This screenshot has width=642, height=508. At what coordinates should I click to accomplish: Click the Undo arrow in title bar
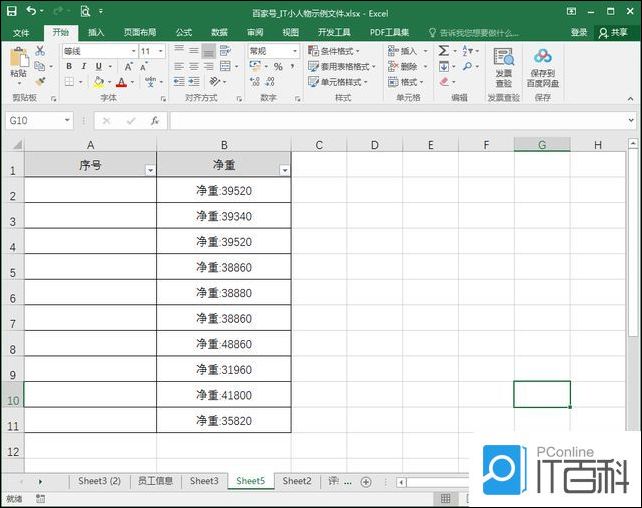pos(32,11)
